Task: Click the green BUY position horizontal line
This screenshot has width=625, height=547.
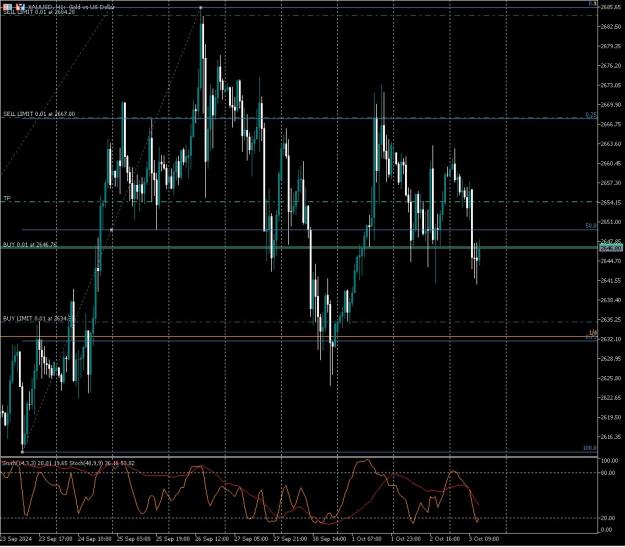Action: [x=299, y=248]
